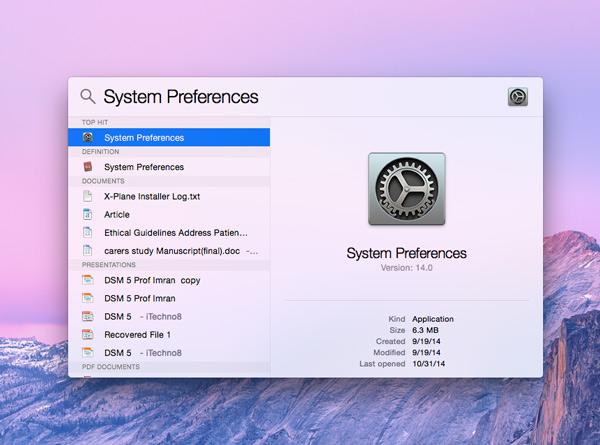Click the Top Hit section header

point(95,122)
